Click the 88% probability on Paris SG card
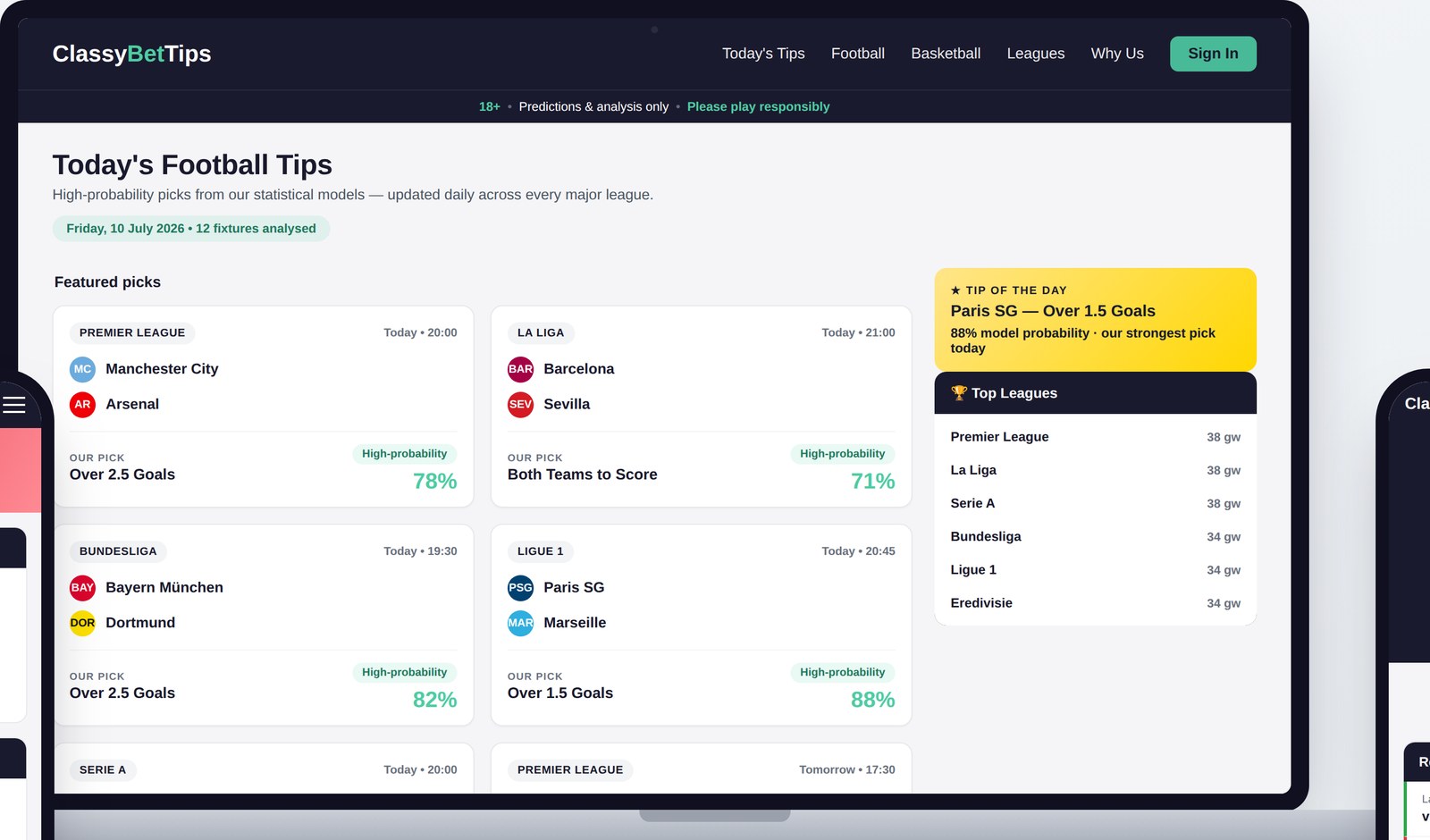 pos(872,700)
